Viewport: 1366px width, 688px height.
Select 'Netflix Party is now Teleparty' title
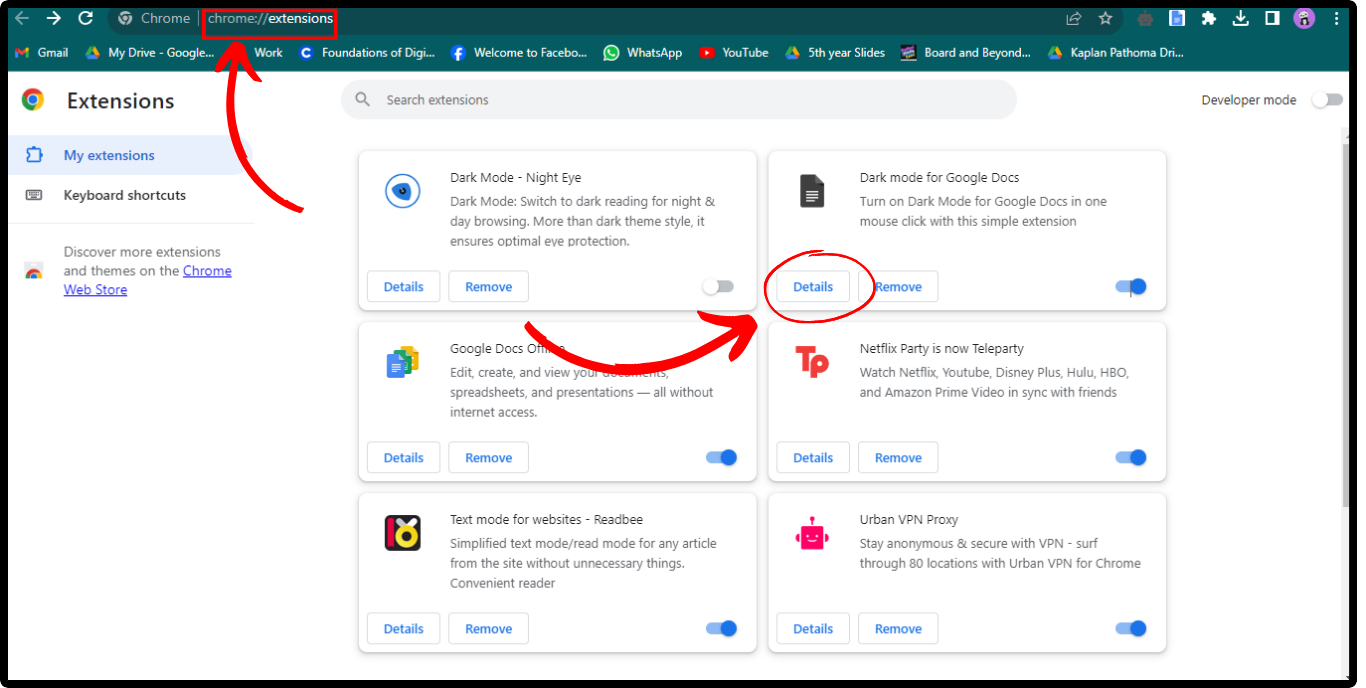coord(942,349)
